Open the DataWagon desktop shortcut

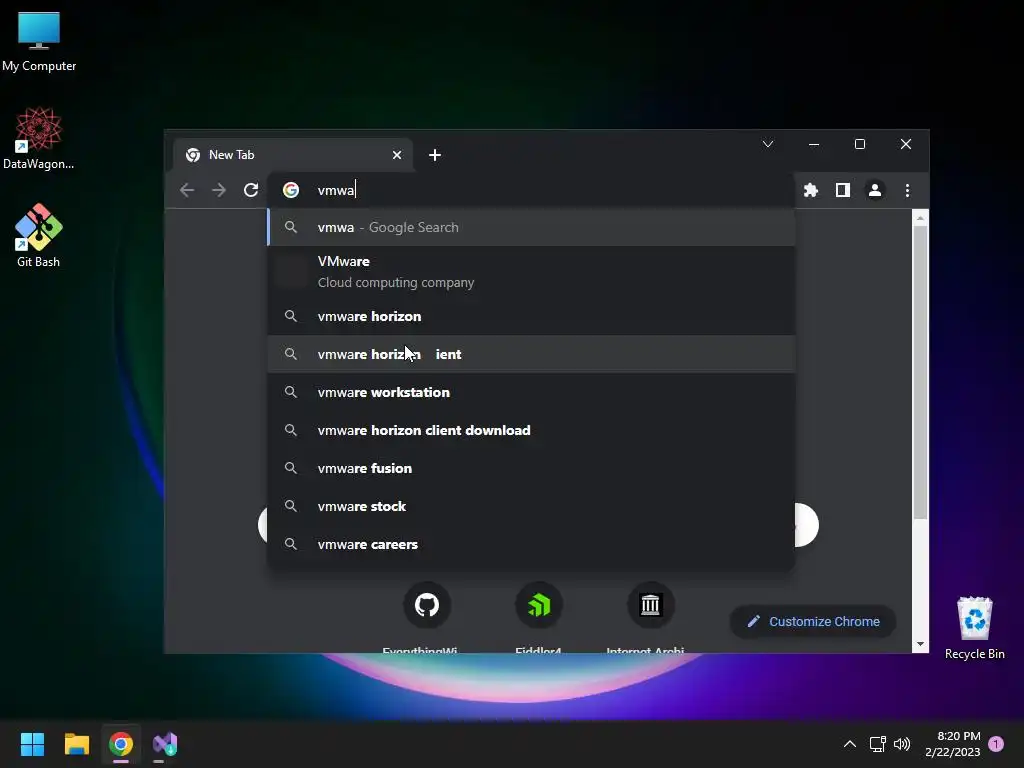click(39, 138)
